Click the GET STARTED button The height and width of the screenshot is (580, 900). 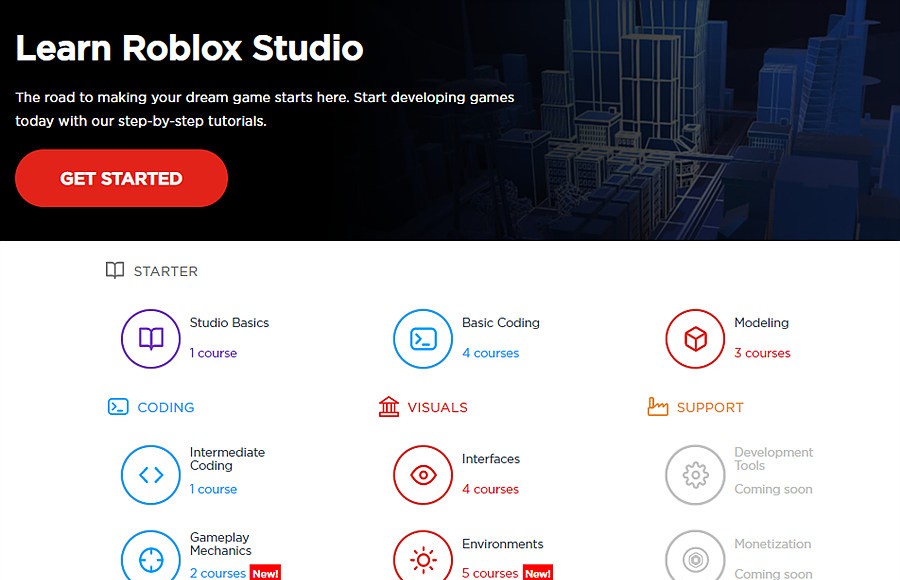(121, 178)
